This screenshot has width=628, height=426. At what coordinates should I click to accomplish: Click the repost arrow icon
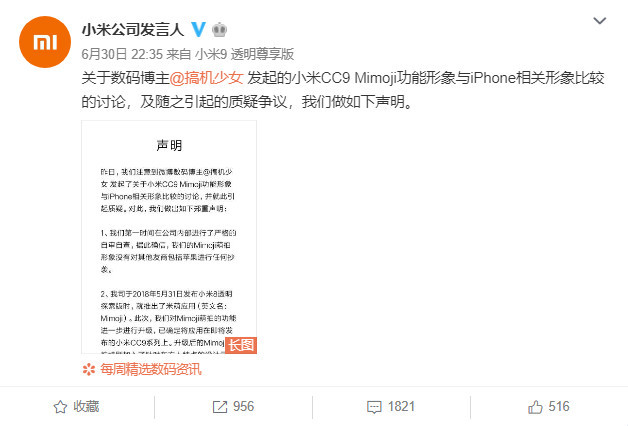click(x=219, y=407)
